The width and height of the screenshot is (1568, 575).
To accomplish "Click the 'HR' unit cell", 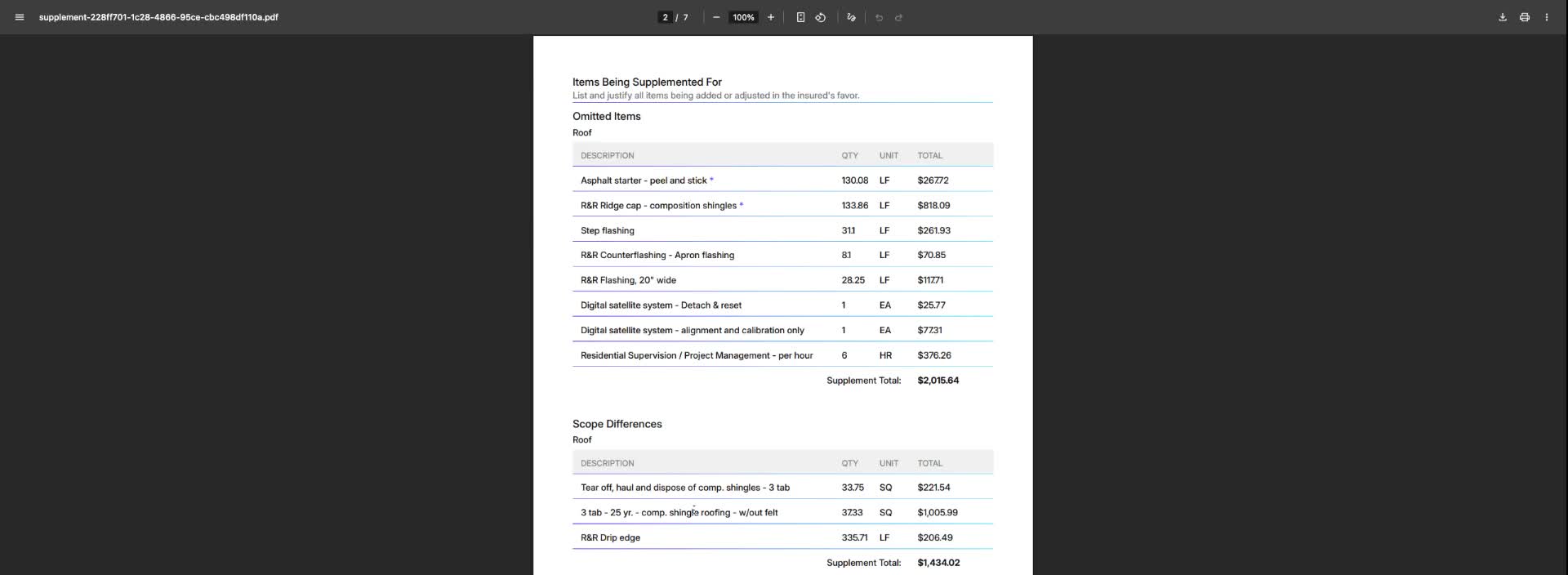I will pyautogui.click(x=885, y=355).
